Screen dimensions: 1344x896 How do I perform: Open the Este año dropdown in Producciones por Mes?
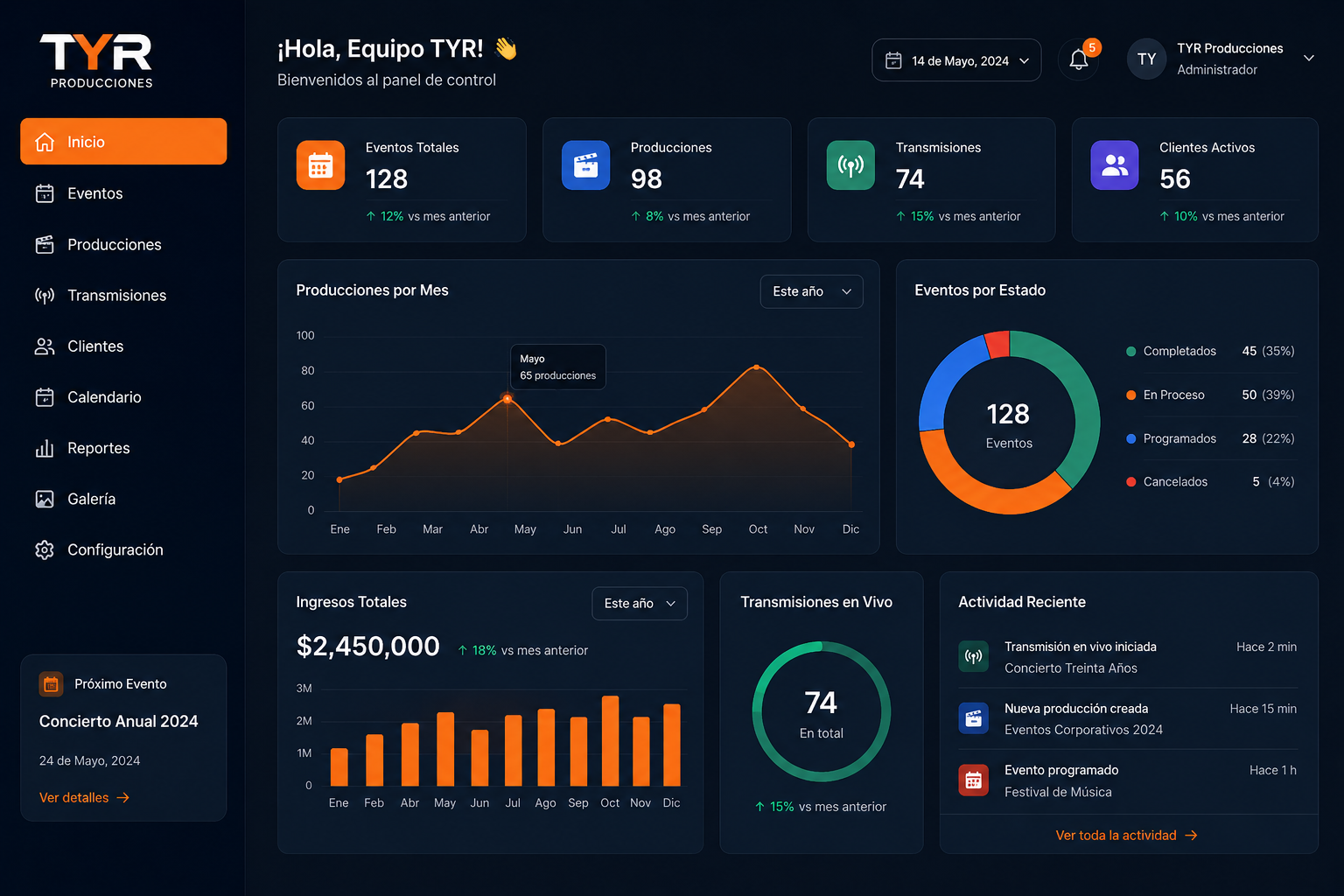pos(811,291)
